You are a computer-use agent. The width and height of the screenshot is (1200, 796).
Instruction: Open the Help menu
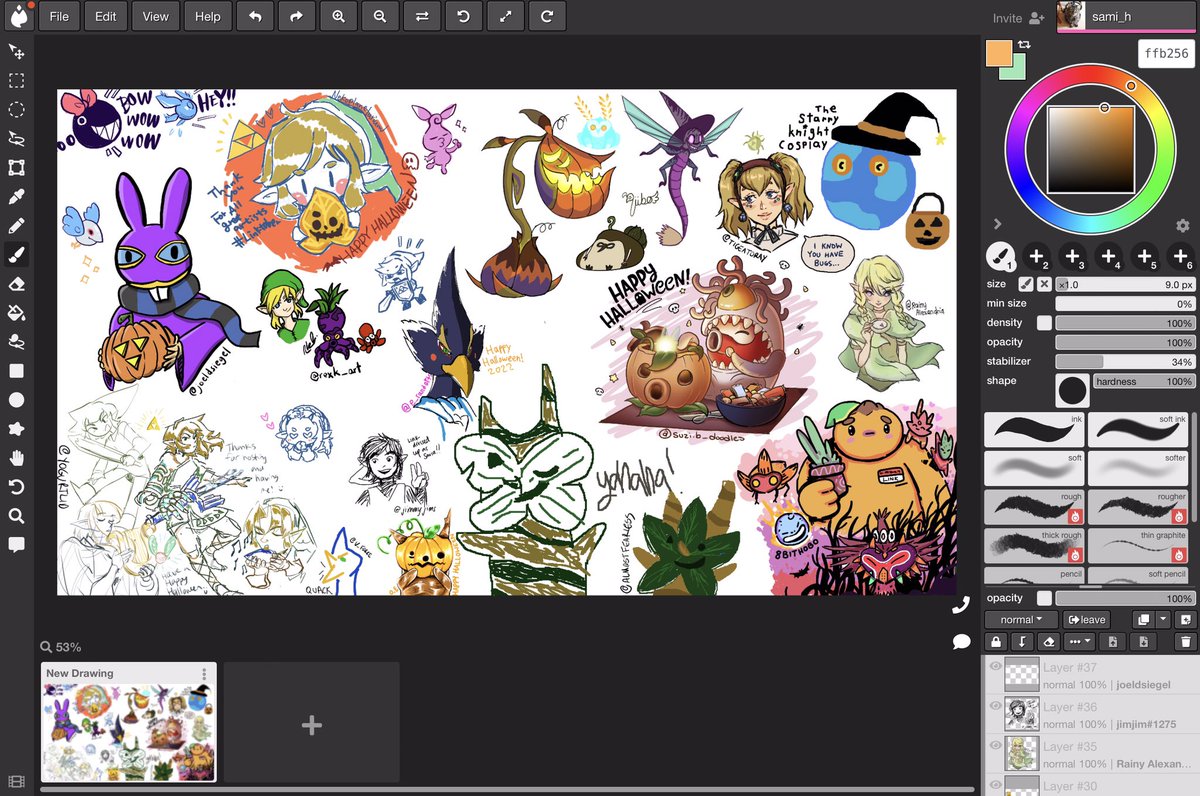click(208, 16)
